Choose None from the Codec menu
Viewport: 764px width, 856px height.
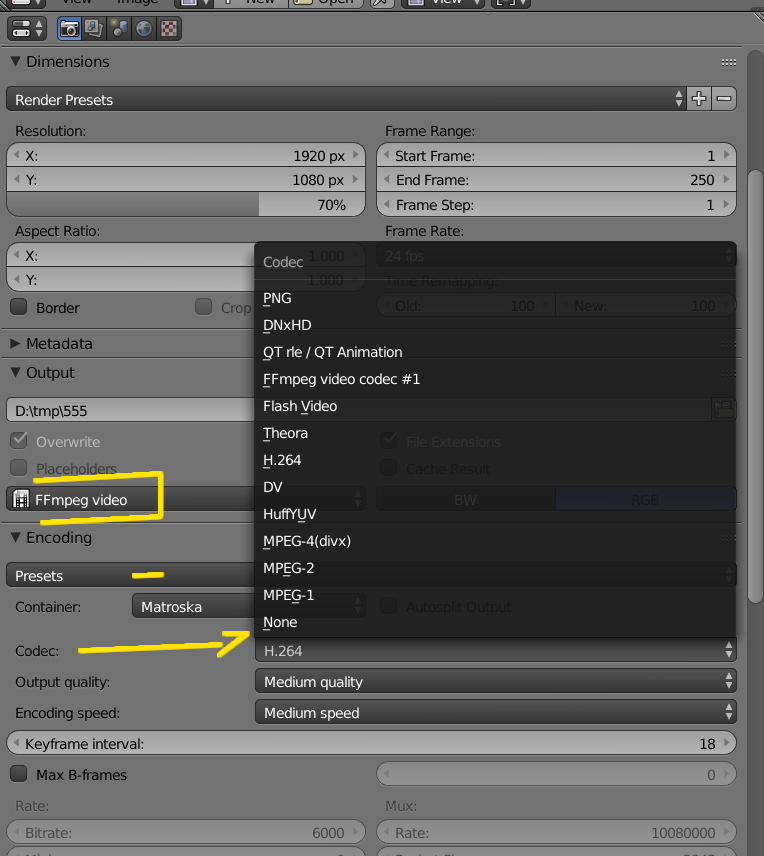coord(495,622)
